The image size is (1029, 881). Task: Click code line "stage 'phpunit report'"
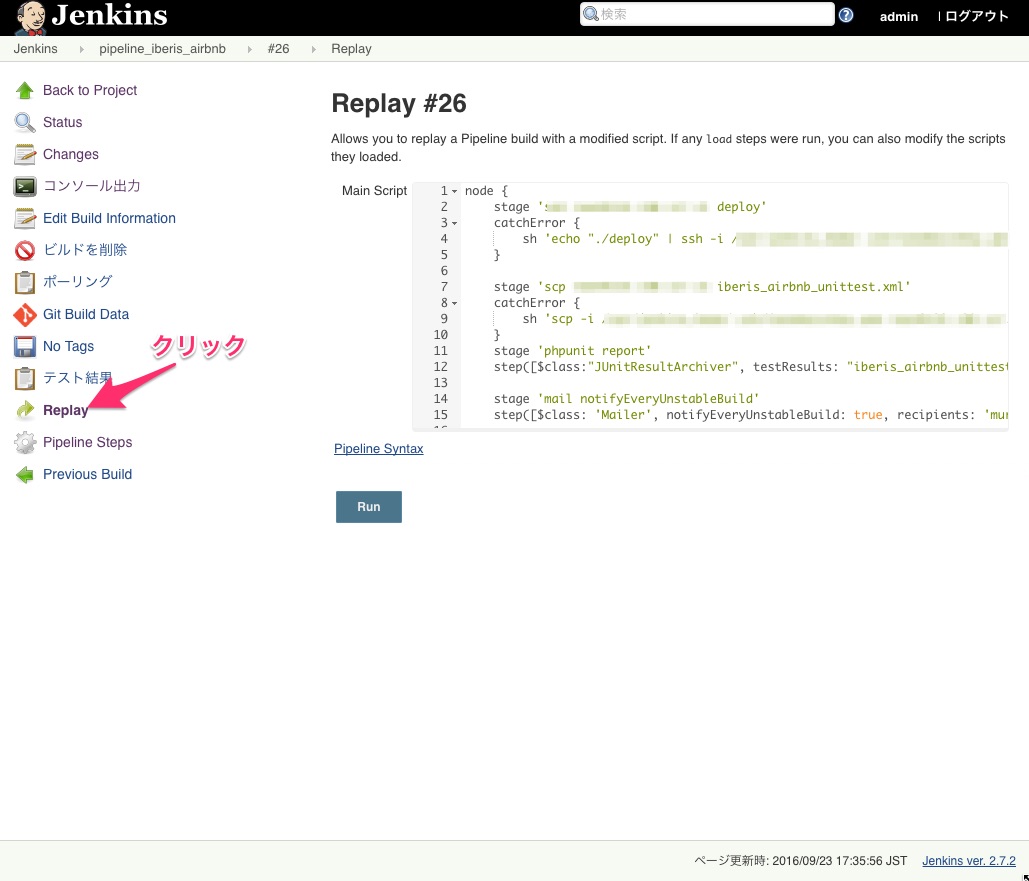(x=572, y=351)
